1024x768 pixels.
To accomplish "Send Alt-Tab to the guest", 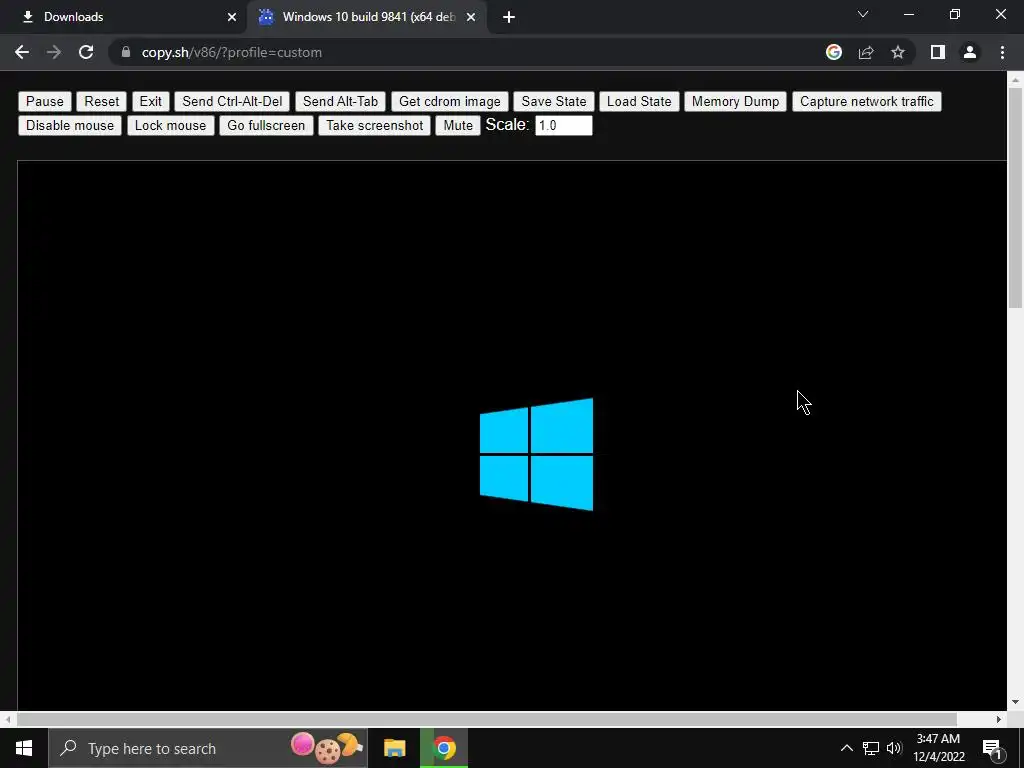I will coord(340,102).
